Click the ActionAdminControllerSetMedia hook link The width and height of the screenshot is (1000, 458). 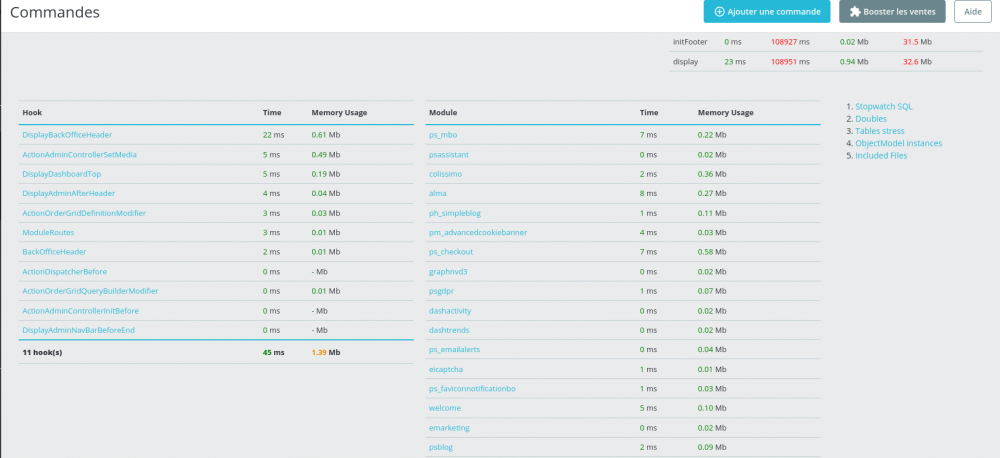79,154
